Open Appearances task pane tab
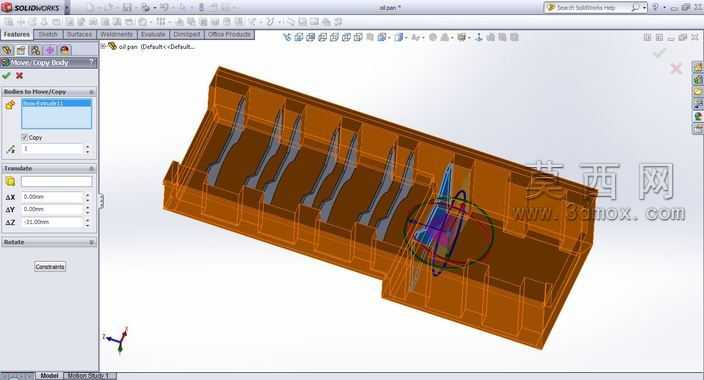The height and width of the screenshot is (380, 704). pyautogui.click(x=698, y=117)
